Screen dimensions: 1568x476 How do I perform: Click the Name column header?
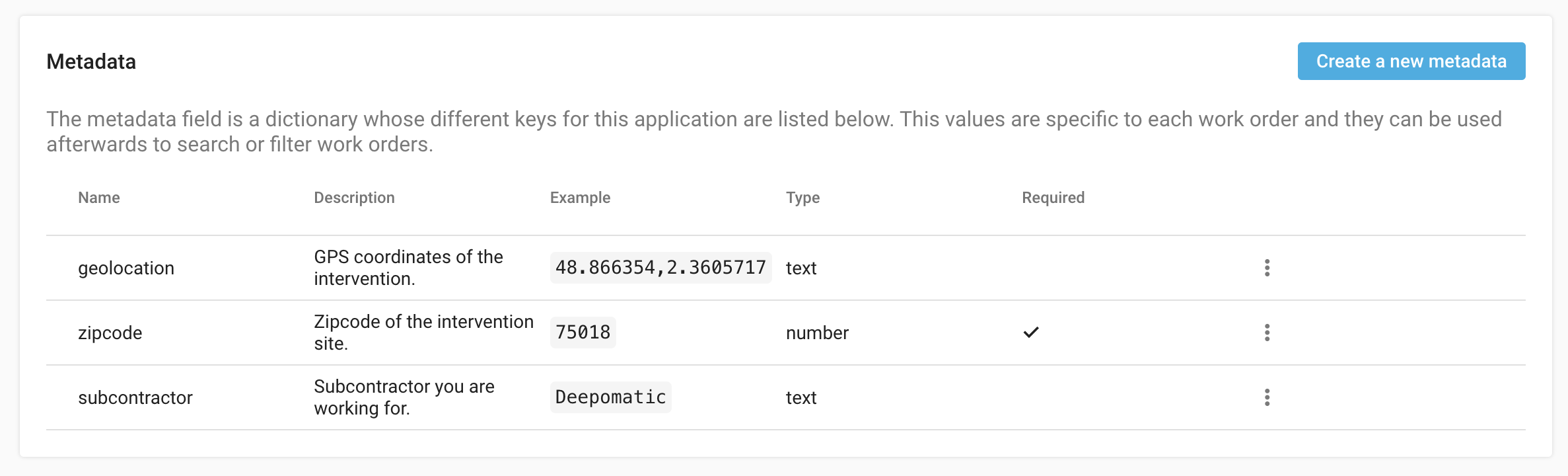click(99, 198)
